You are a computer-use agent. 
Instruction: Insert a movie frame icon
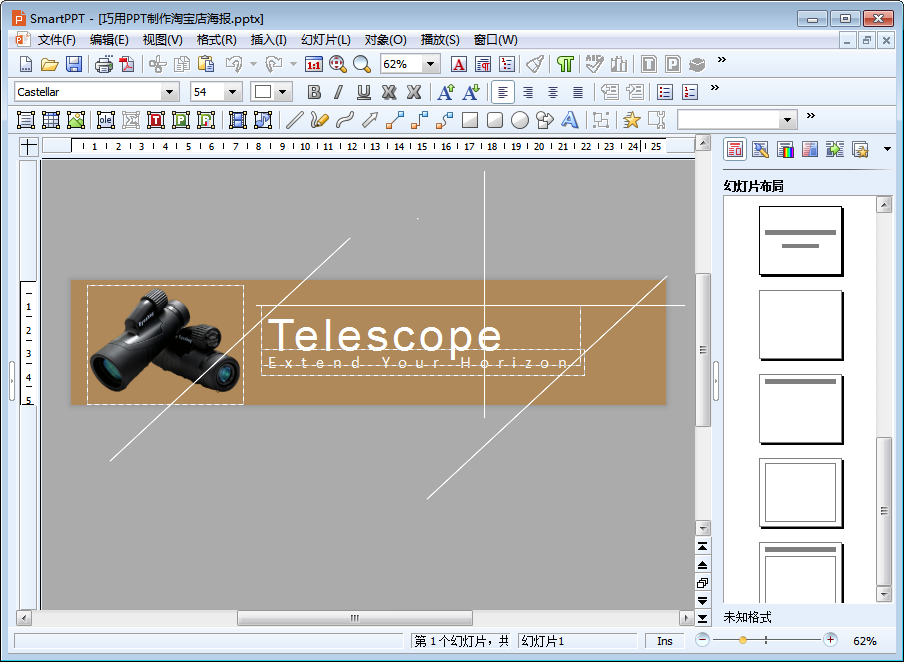coord(238,120)
